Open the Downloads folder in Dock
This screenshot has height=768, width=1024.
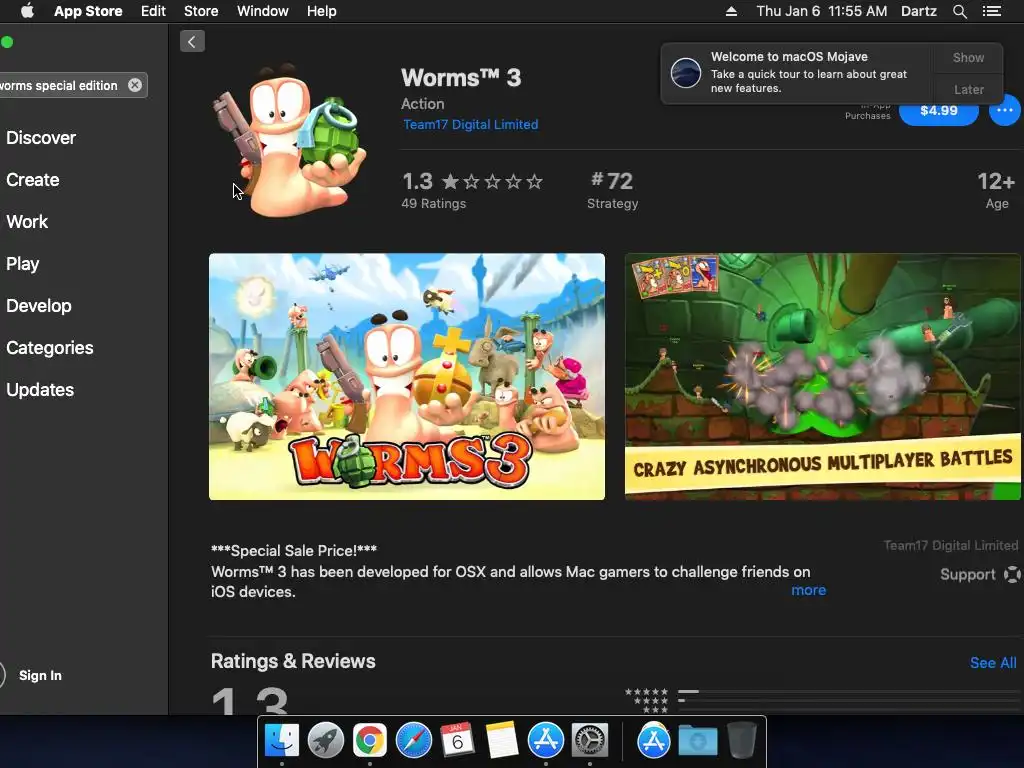[697, 741]
